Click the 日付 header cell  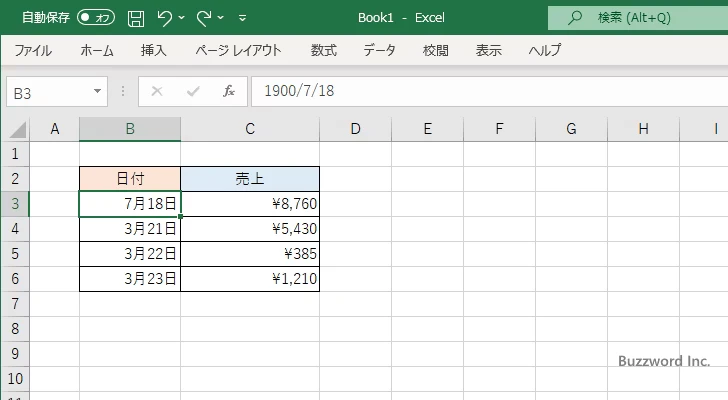[130, 179]
